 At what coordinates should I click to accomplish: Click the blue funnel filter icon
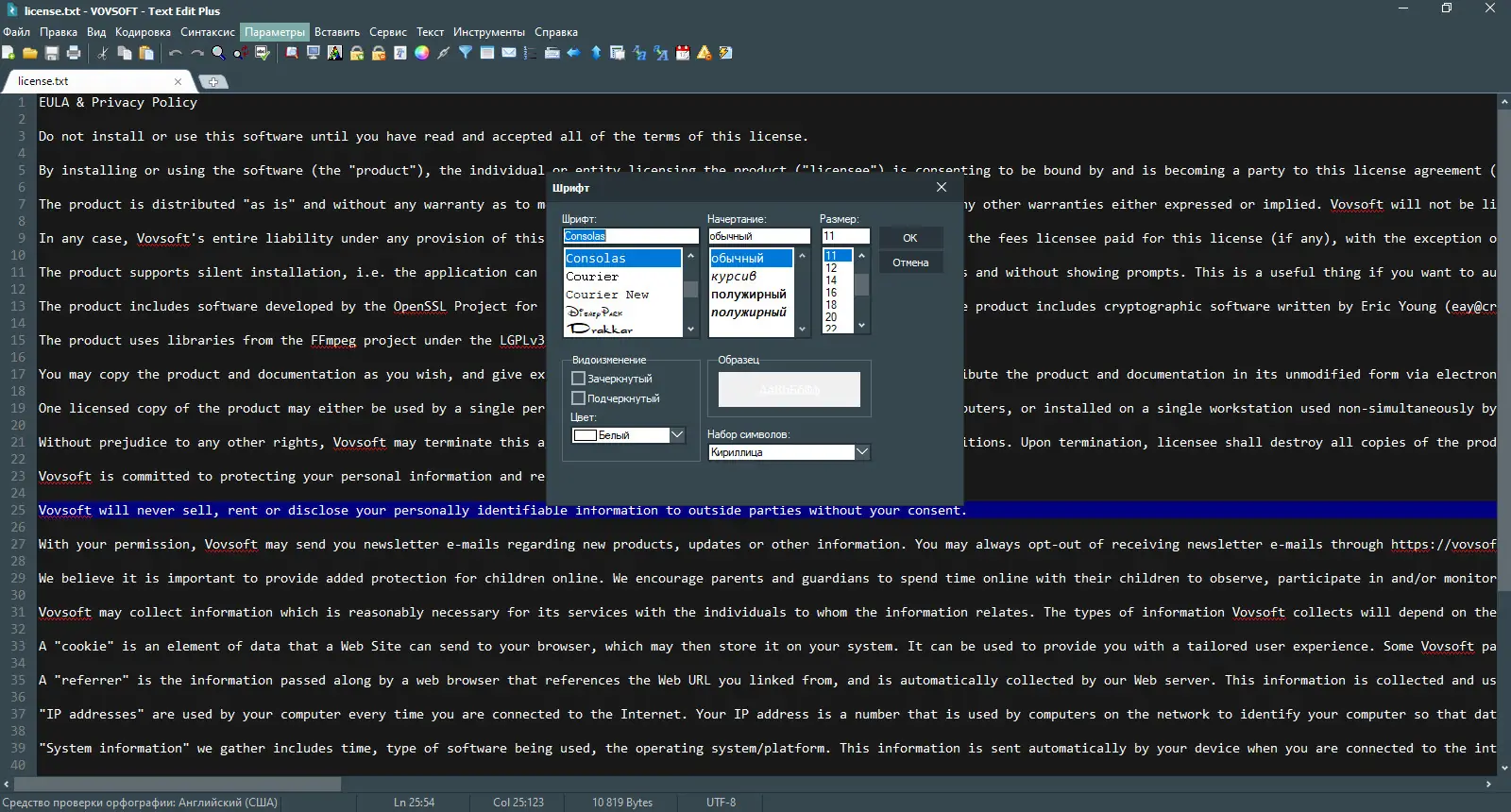pos(466,53)
